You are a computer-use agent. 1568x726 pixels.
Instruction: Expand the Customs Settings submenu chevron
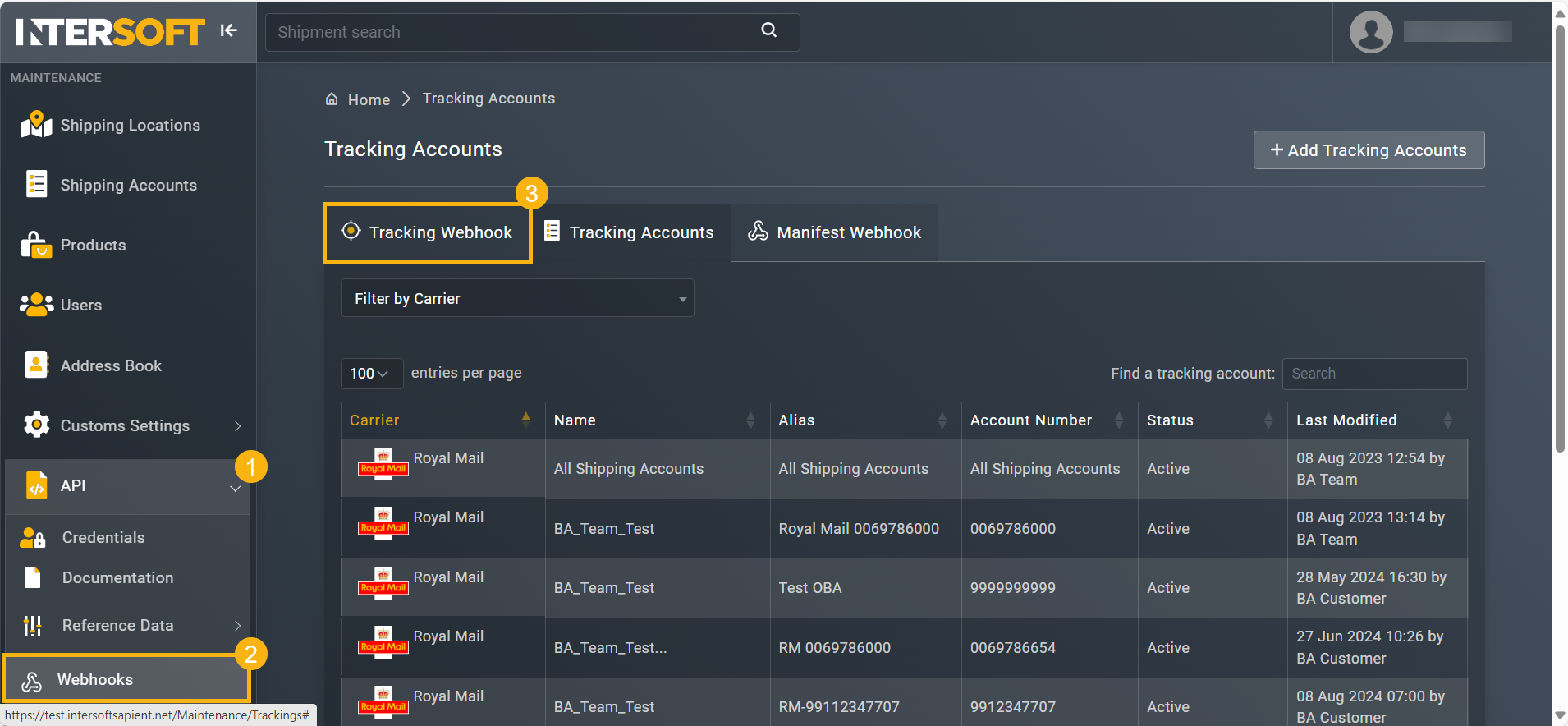237,425
